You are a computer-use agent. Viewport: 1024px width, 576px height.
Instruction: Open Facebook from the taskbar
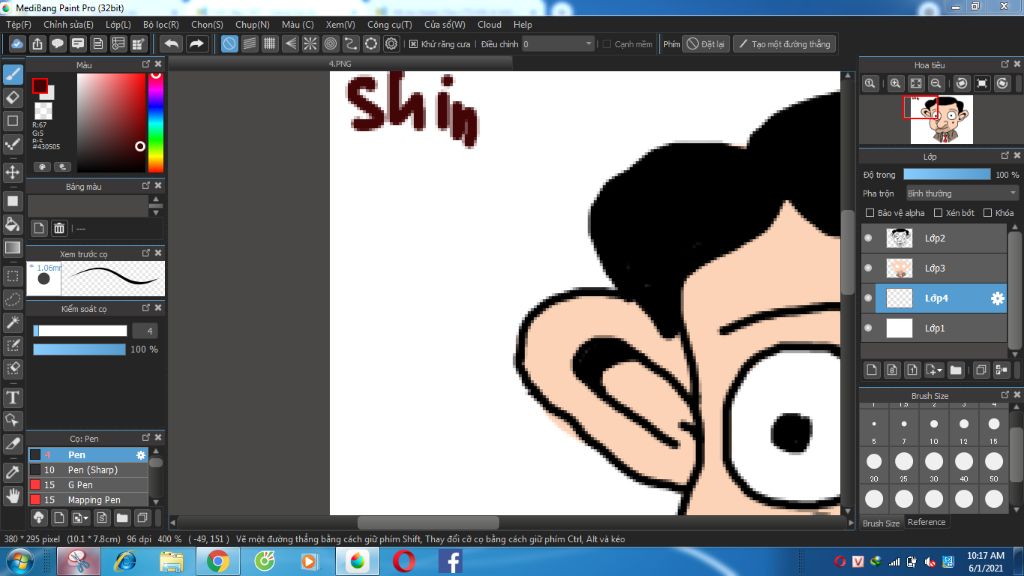tap(450, 562)
